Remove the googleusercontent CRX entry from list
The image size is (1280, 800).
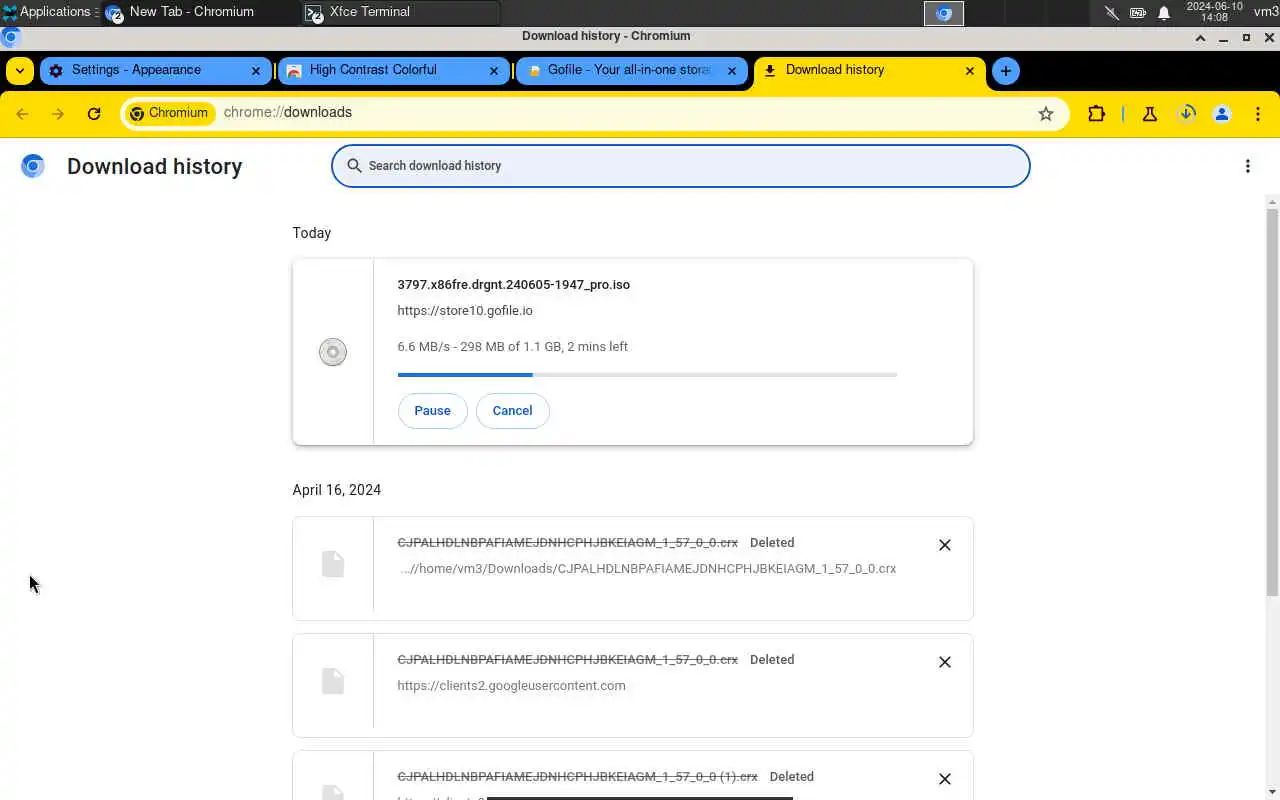click(945, 662)
